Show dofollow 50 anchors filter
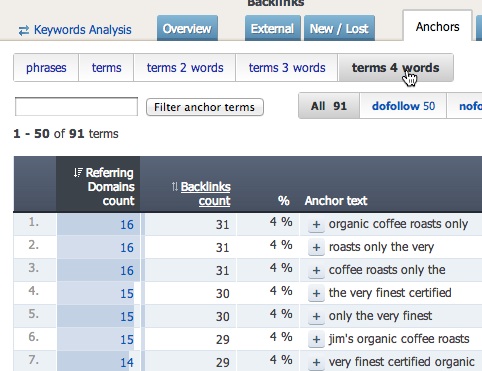The width and height of the screenshot is (482, 371). click(x=403, y=106)
